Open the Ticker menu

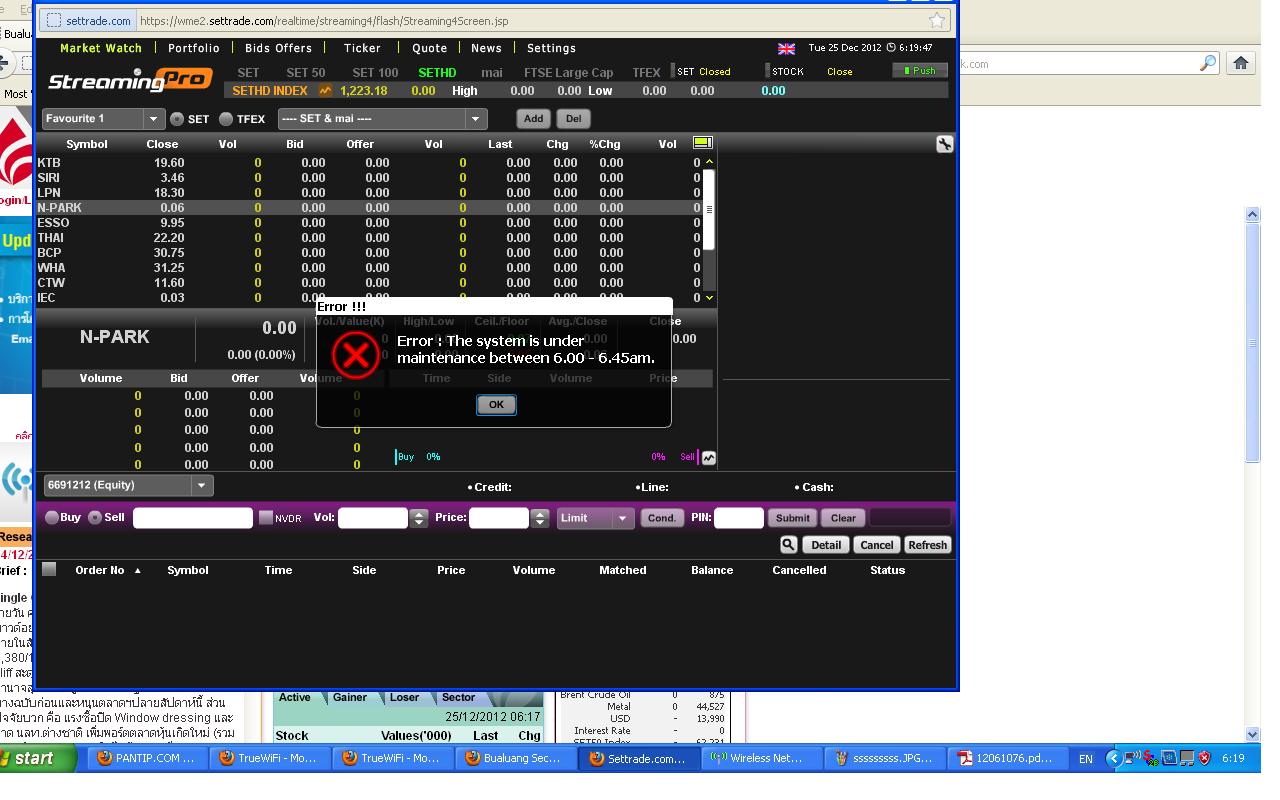tap(362, 48)
